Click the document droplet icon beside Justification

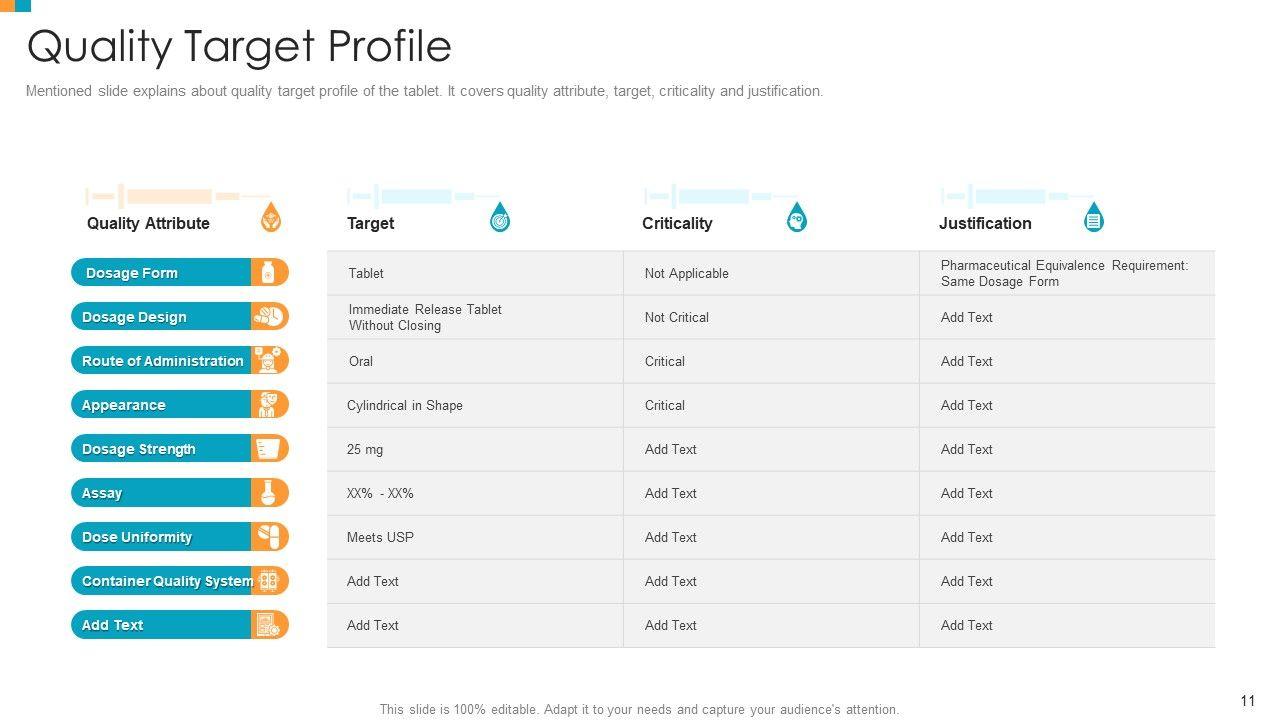click(x=1094, y=218)
